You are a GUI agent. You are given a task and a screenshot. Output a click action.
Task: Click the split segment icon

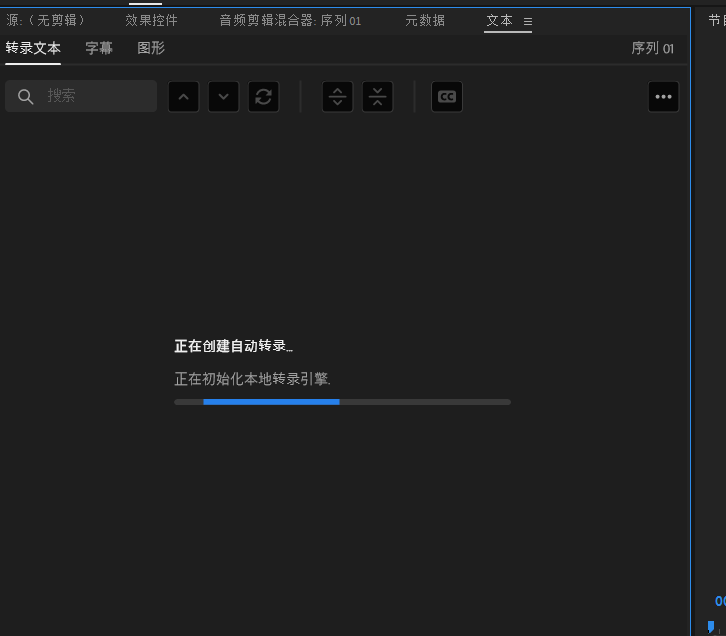click(x=338, y=97)
